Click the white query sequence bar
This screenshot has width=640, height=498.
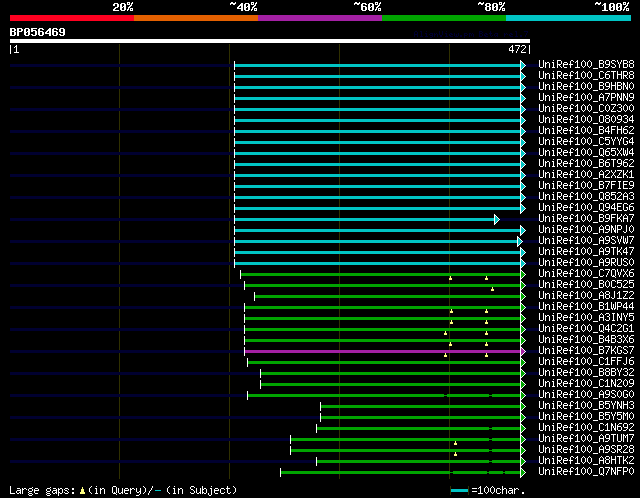click(270, 41)
